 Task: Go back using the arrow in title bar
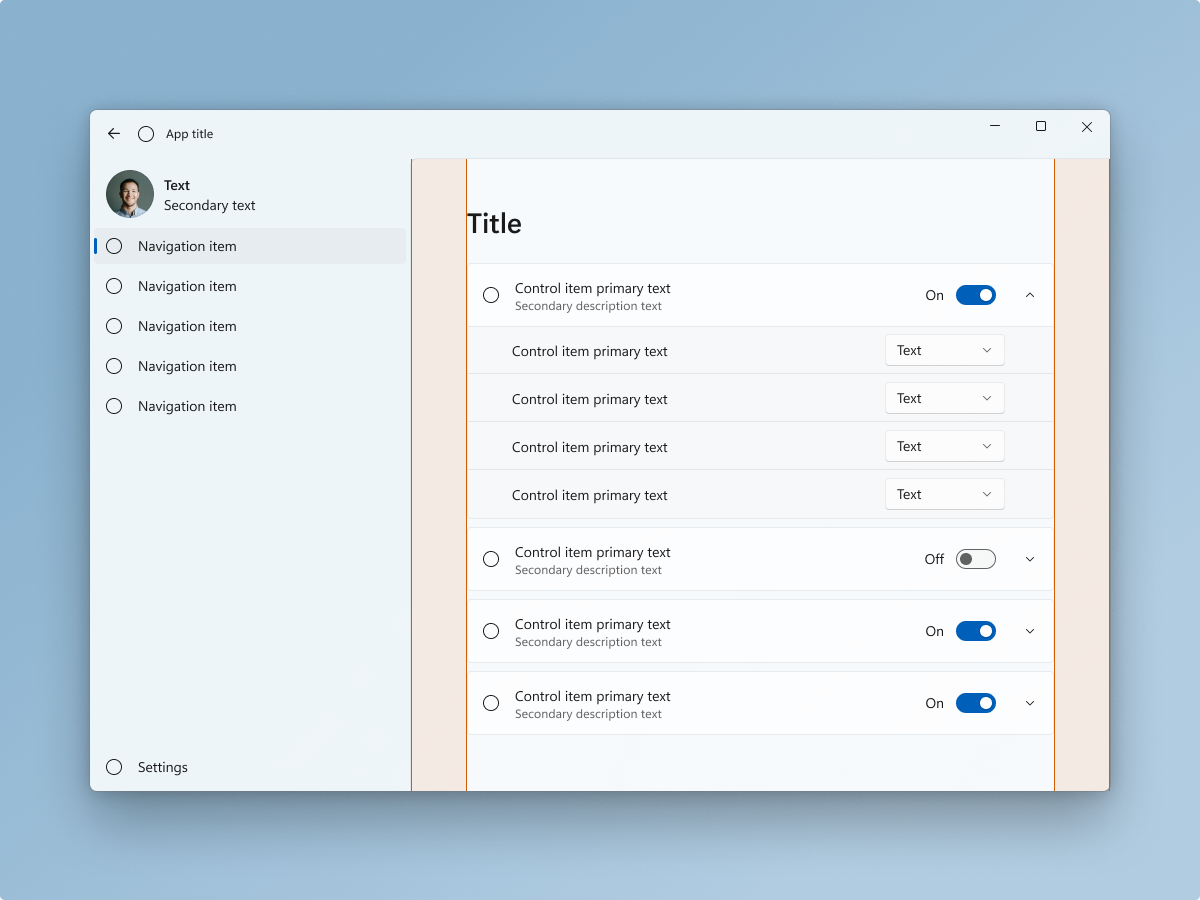point(114,134)
